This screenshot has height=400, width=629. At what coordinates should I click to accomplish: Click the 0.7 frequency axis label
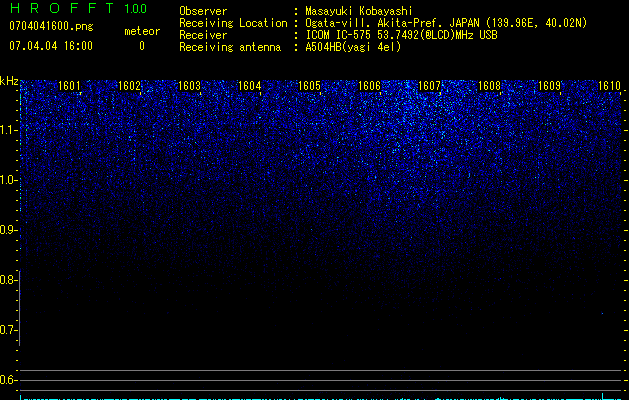(7, 330)
